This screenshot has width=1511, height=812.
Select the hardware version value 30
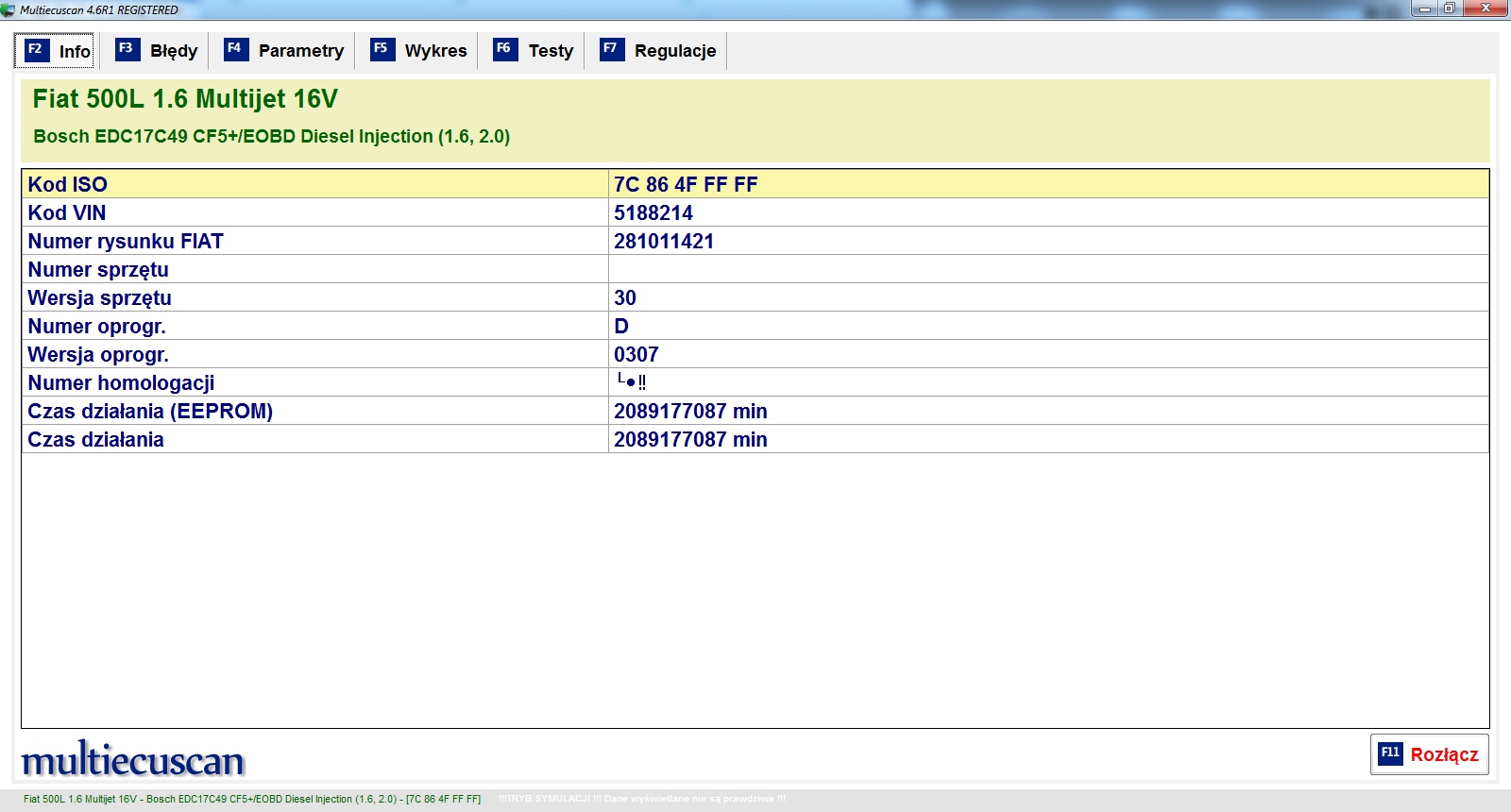click(625, 297)
